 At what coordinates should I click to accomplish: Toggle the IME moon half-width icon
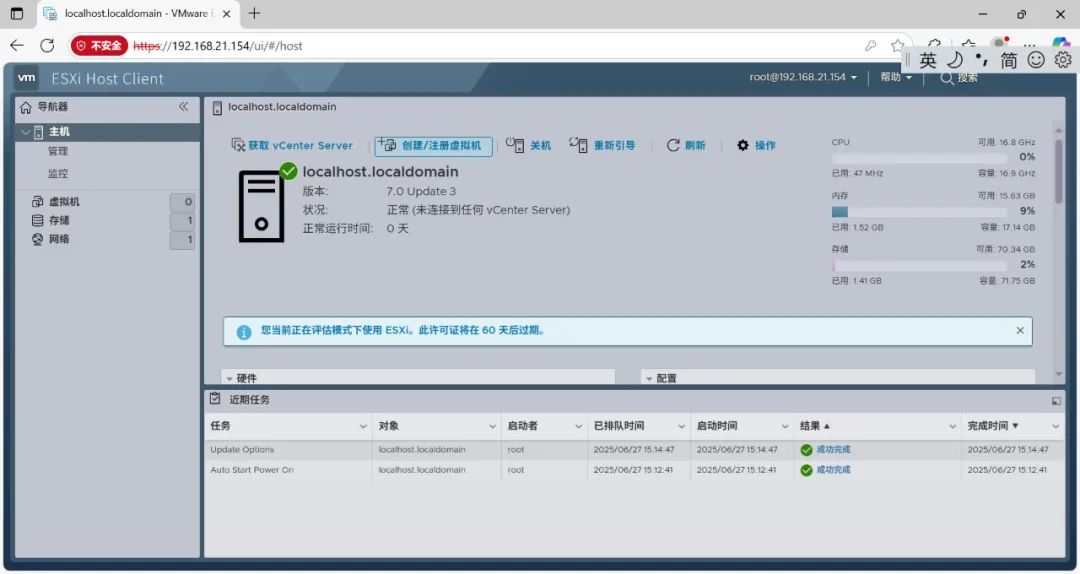[955, 60]
